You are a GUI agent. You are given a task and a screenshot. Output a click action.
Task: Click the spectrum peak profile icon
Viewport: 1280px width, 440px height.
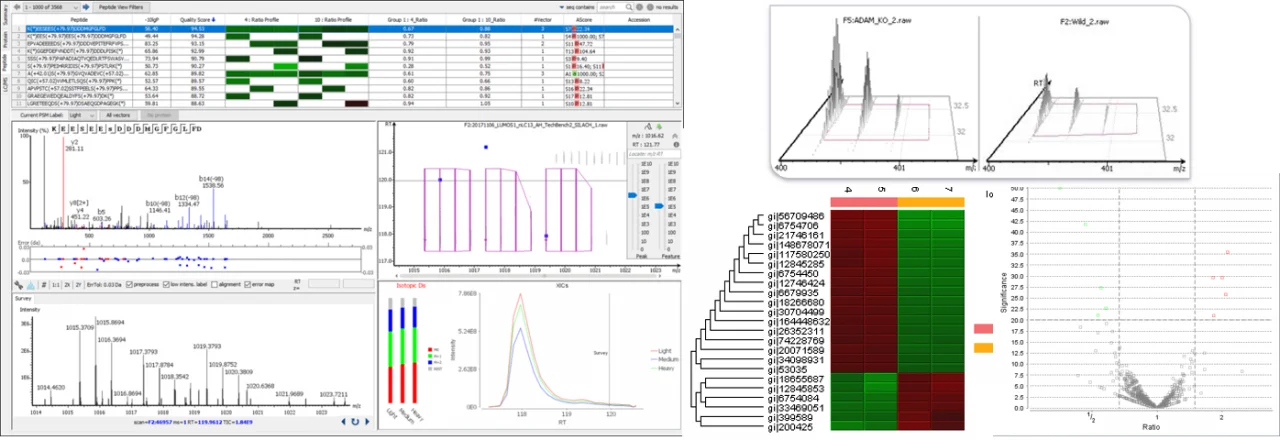[x=30, y=285]
